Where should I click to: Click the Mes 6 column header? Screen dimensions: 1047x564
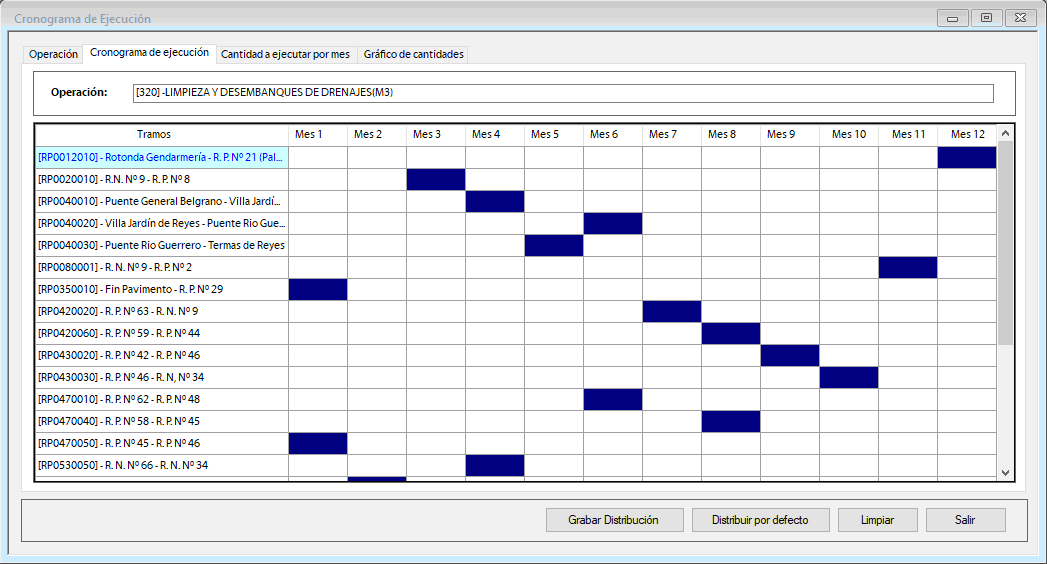603,134
